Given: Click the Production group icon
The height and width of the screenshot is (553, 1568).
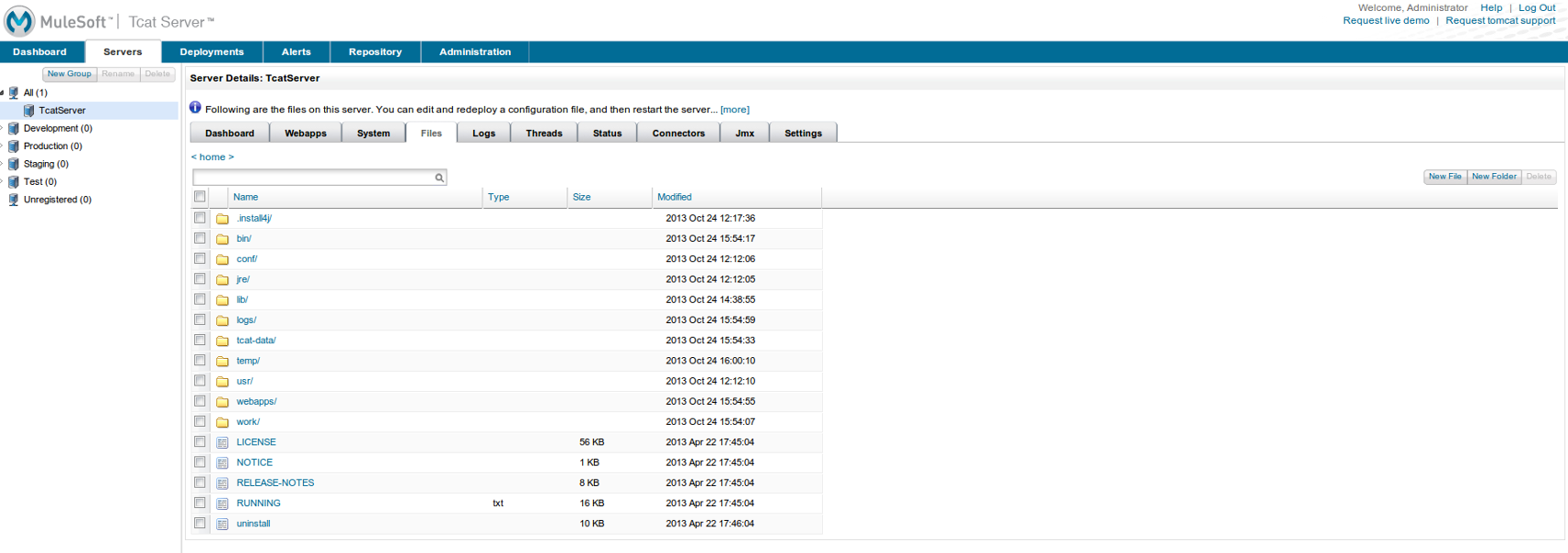Looking at the screenshot, I should click(x=14, y=146).
